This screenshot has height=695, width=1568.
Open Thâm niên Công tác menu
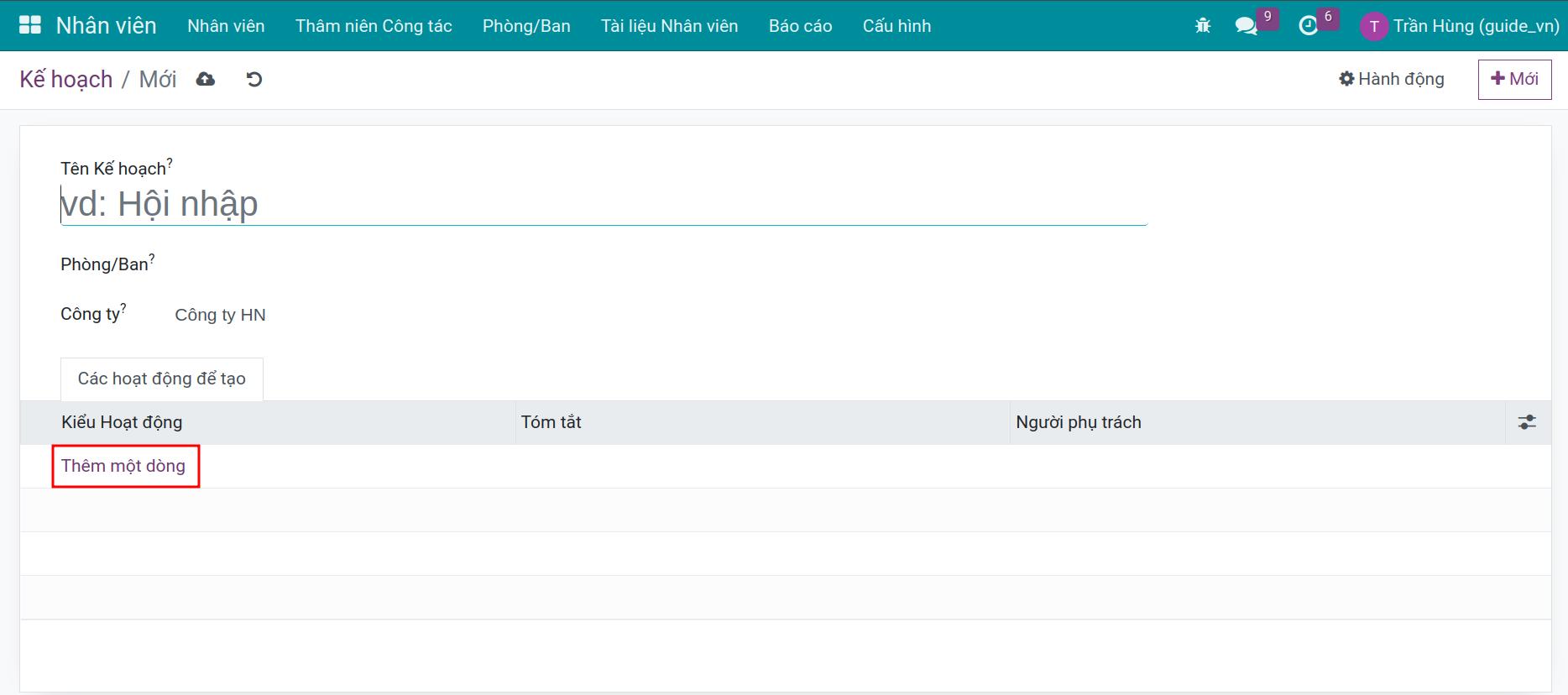[x=374, y=26]
